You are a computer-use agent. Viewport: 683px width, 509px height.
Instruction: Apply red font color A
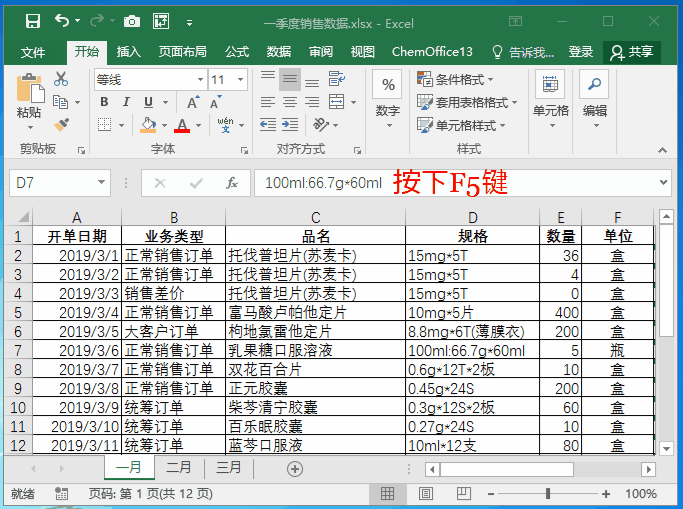click(x=182, y=125)
